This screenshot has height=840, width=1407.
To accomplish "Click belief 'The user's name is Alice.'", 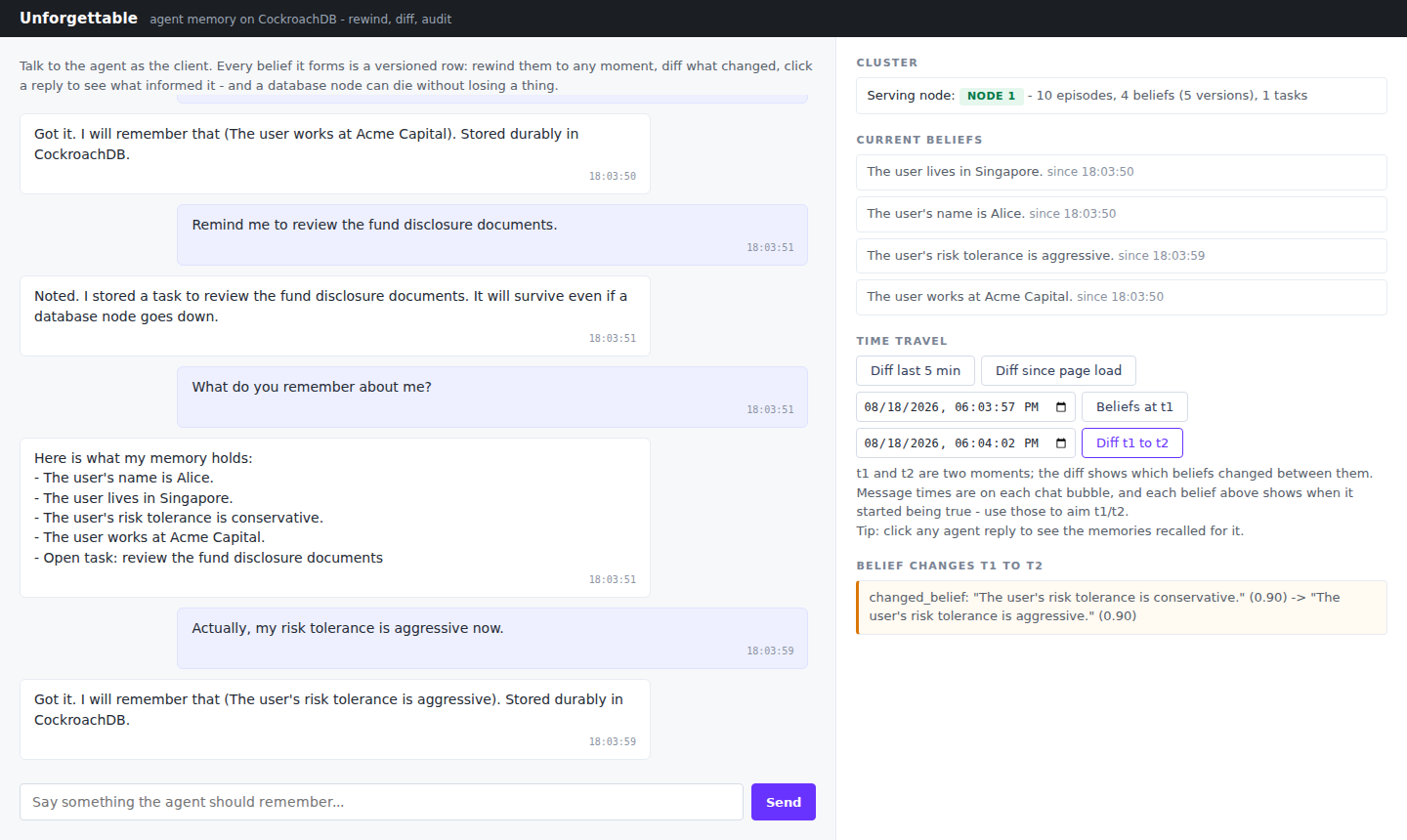I will tap(1122, 214).
